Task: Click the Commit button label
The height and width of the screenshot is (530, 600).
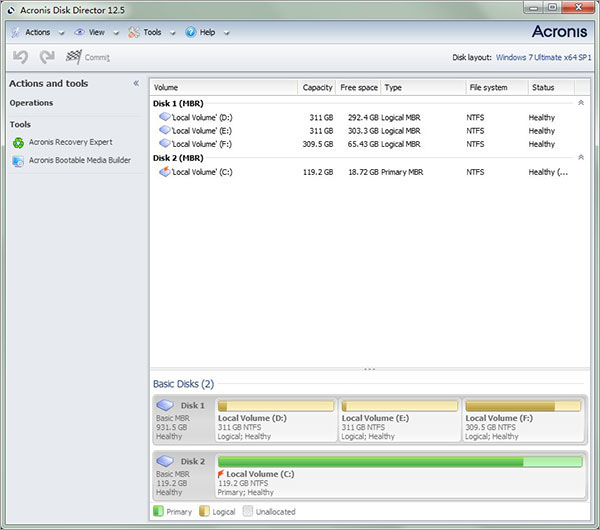Action: tap(97, 57)
